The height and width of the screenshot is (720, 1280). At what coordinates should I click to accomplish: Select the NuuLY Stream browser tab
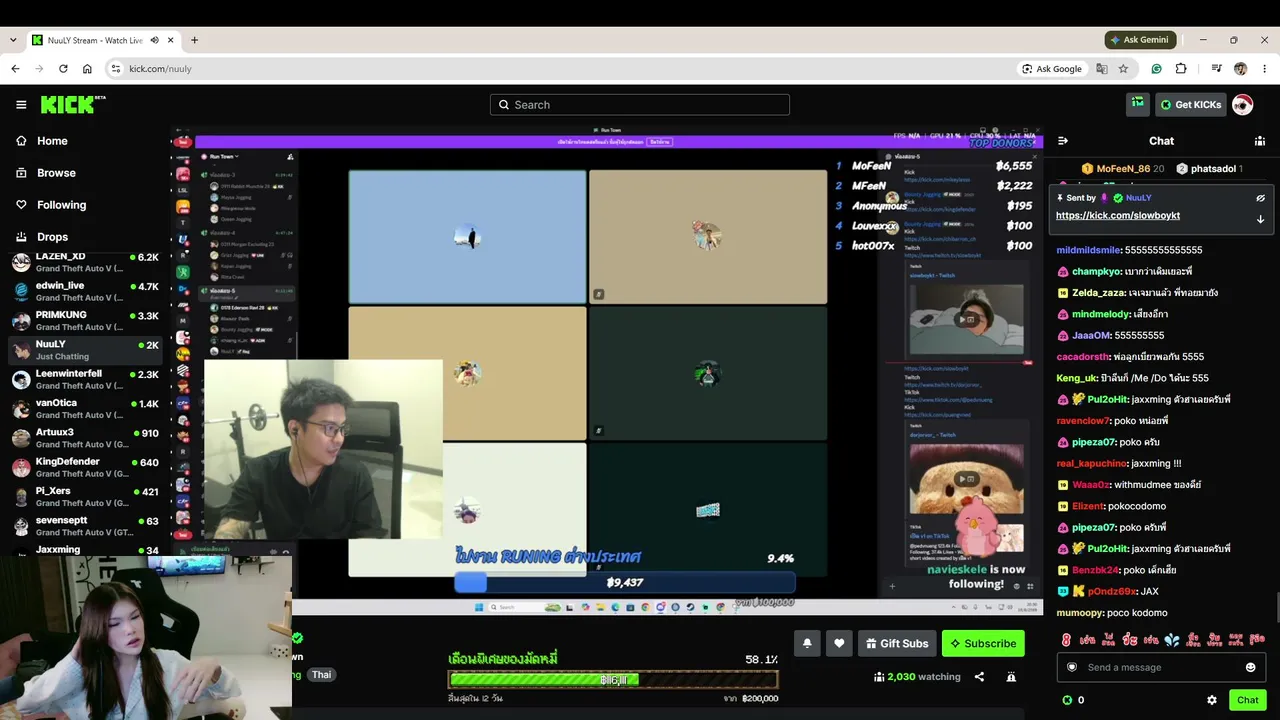(103, 40)
